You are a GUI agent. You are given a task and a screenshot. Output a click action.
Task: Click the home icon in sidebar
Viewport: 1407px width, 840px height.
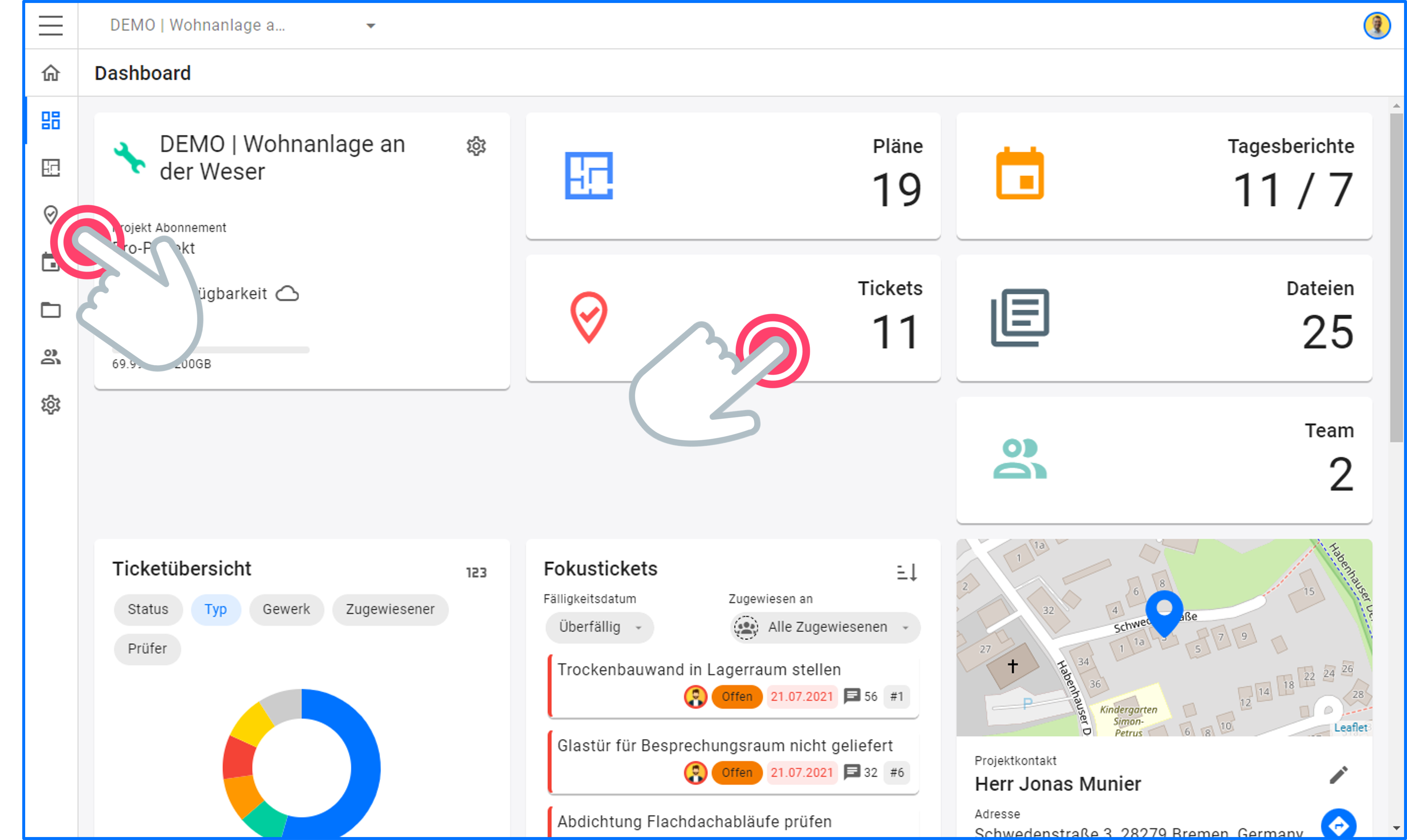(x=50, y=73)
